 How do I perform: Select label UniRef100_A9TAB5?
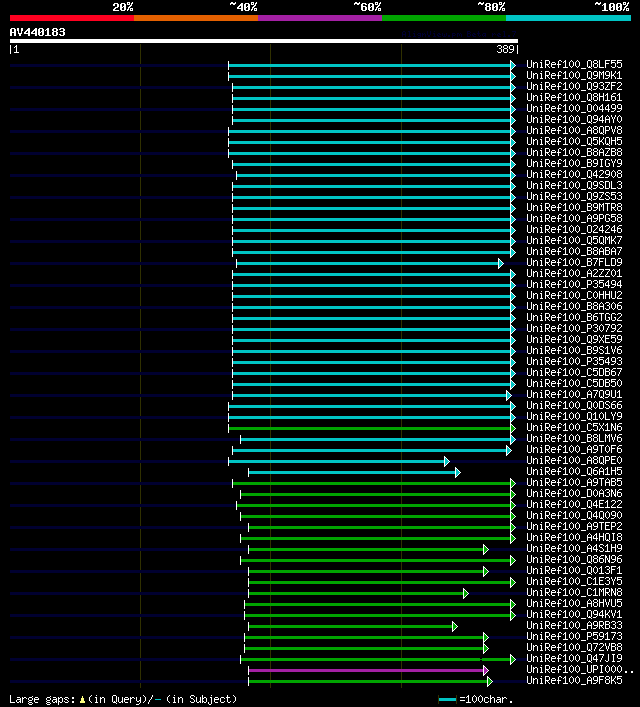pos(574,482)
